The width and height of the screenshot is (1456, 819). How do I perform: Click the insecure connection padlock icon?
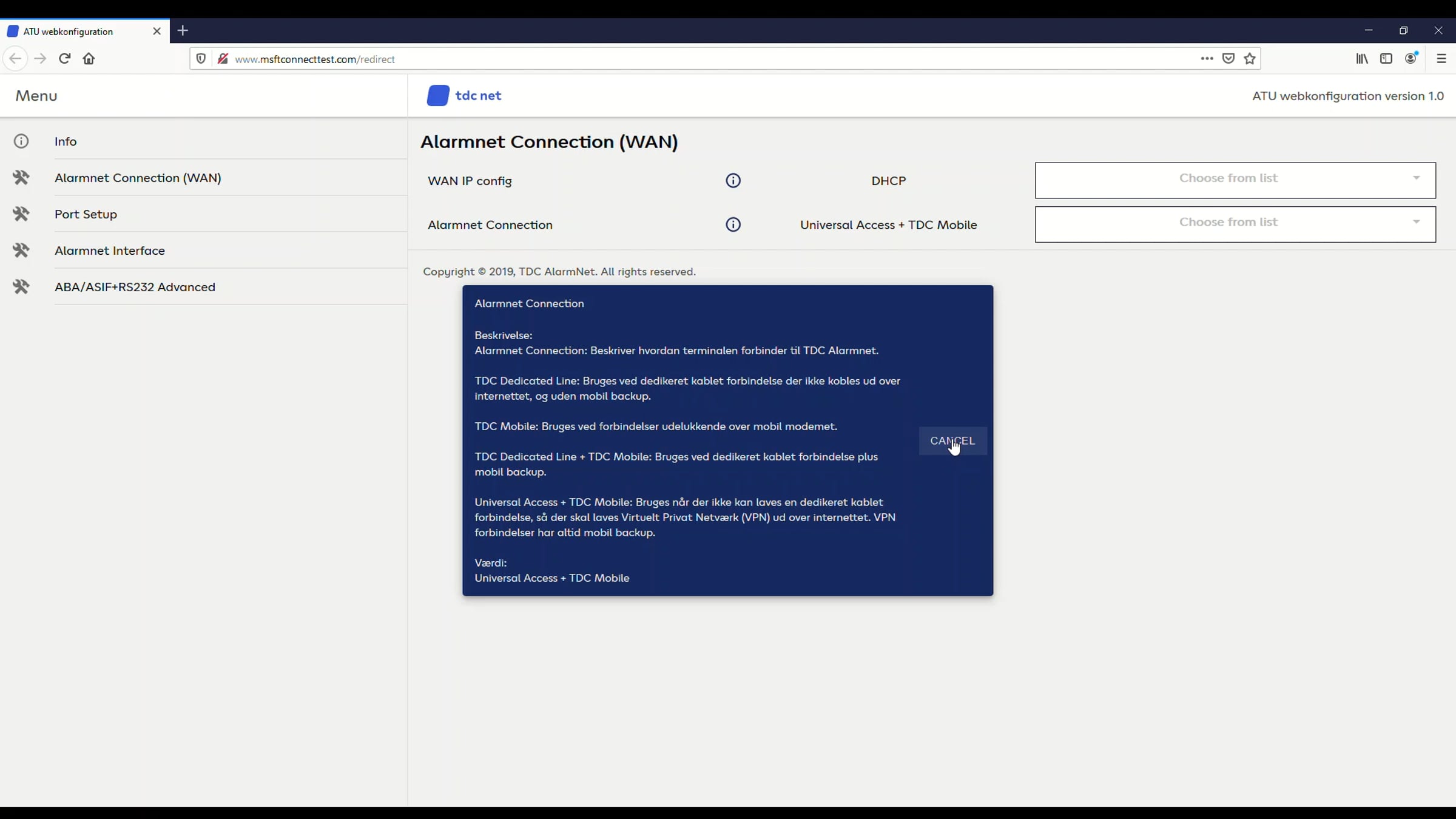(223, 59)
